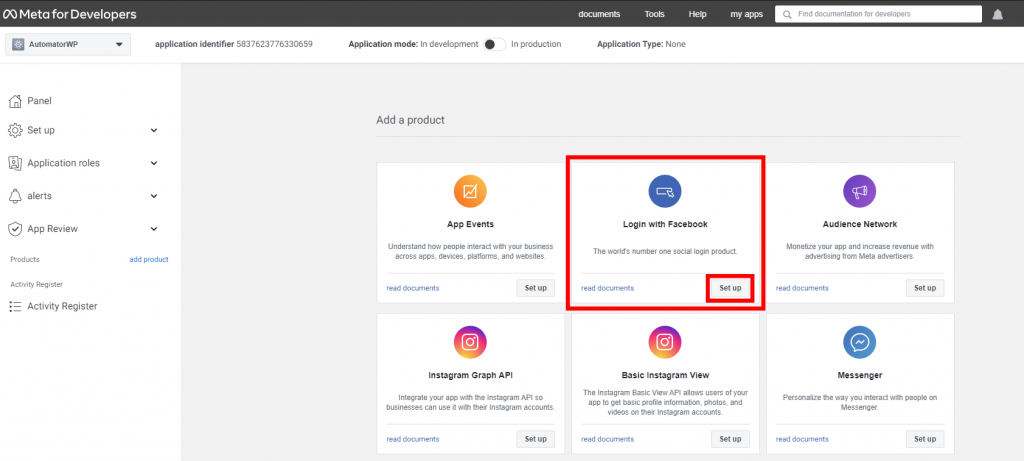The image size is (1024, 461).
Task: Click the Instagram Graph API icon
Action: coord(470,342)
